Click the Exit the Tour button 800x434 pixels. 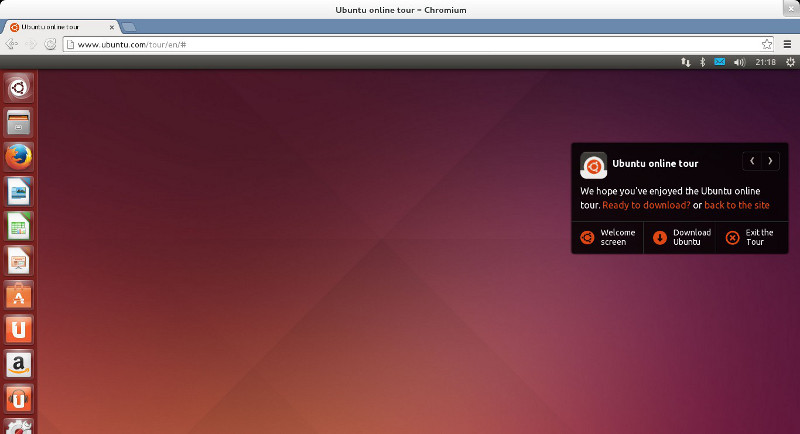coord(752,237)
